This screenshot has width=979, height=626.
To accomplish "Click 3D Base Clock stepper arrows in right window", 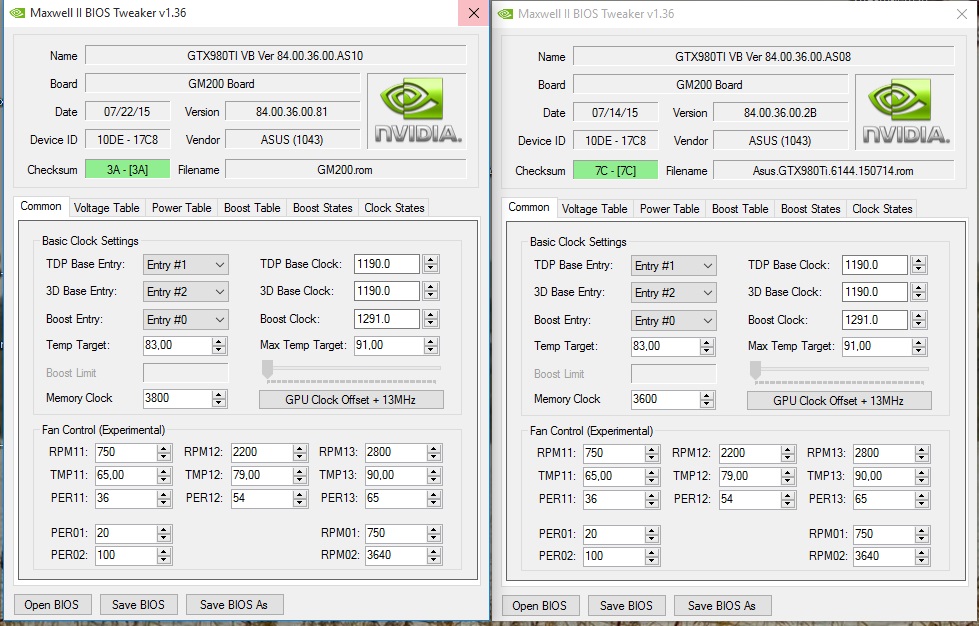I will point(918,292).
